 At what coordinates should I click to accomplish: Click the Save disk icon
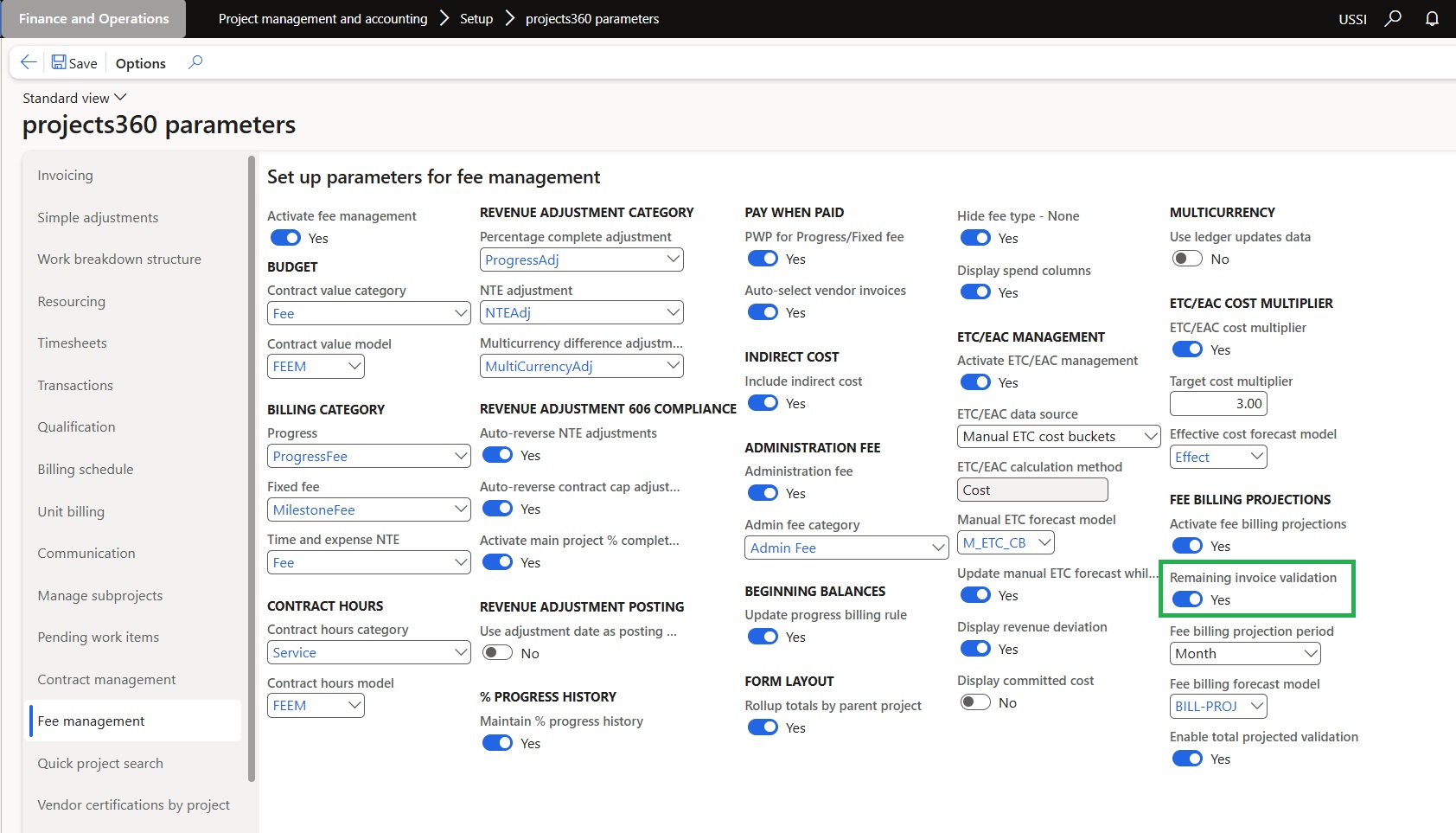[x=59, y=62]
